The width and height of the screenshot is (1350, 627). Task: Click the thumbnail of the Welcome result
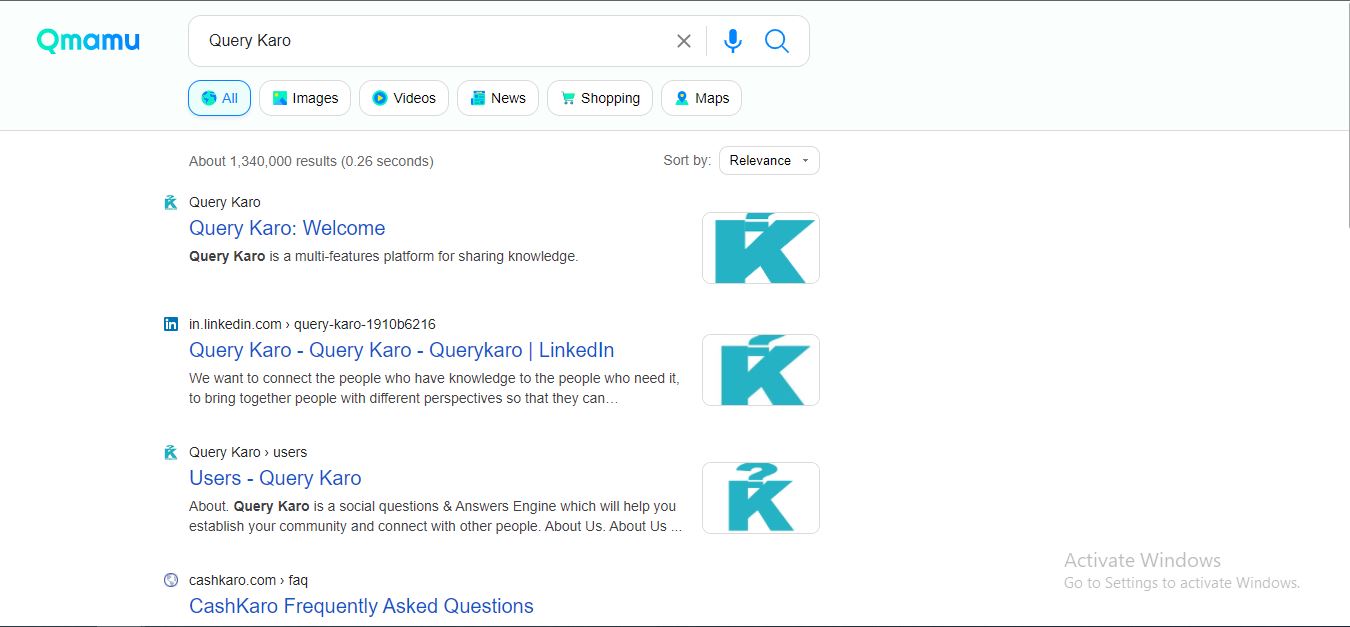(x=761, y=248)
